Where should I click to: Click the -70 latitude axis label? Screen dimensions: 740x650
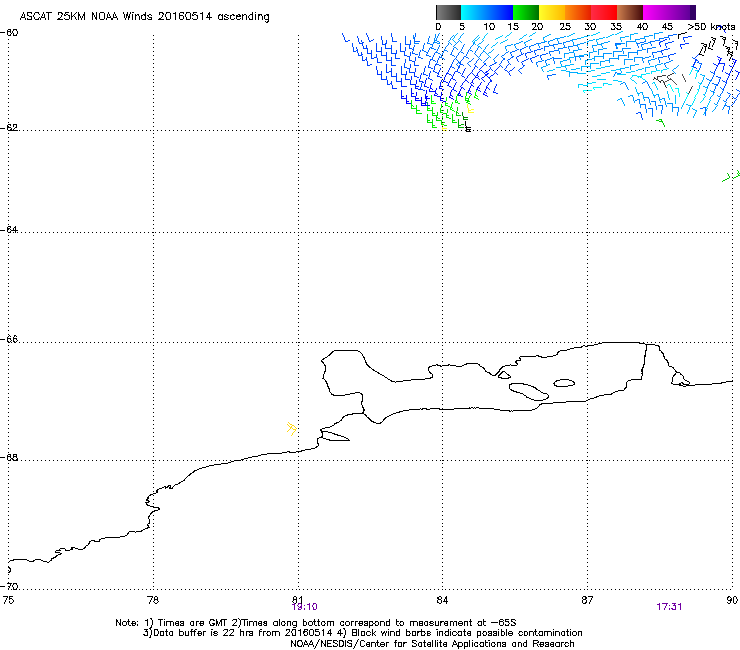pos(9,586)
